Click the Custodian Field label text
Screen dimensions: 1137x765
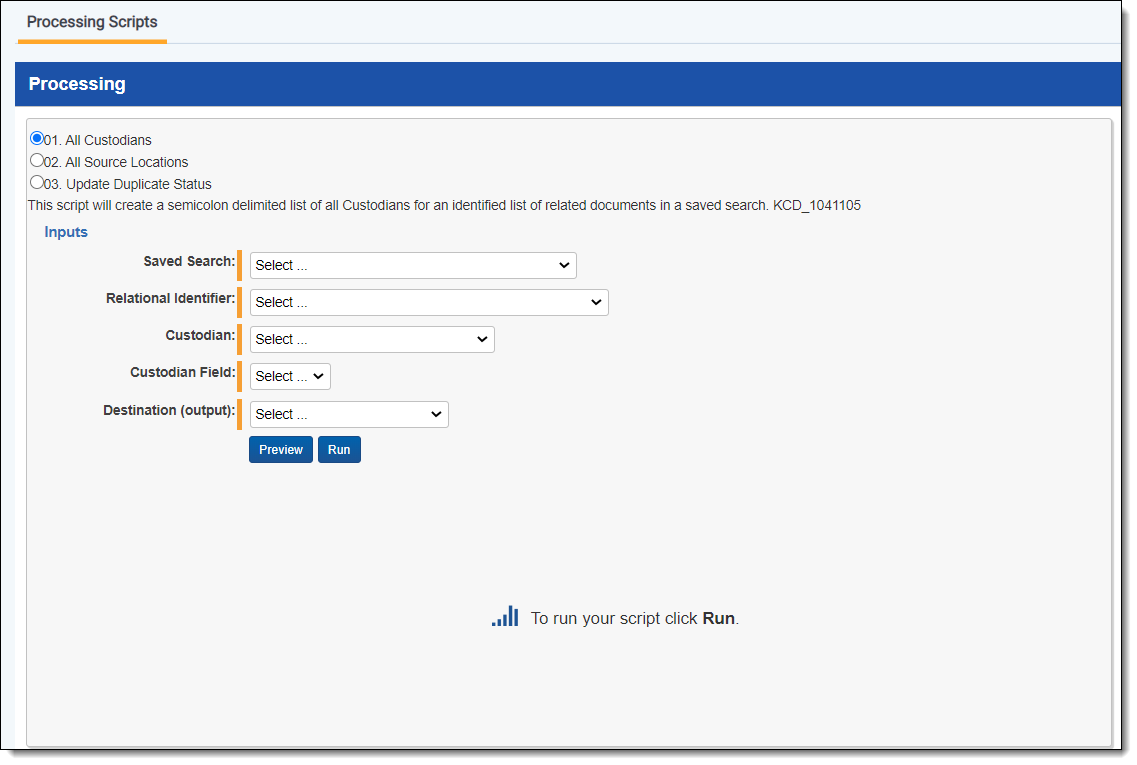[x=182, y=372]
